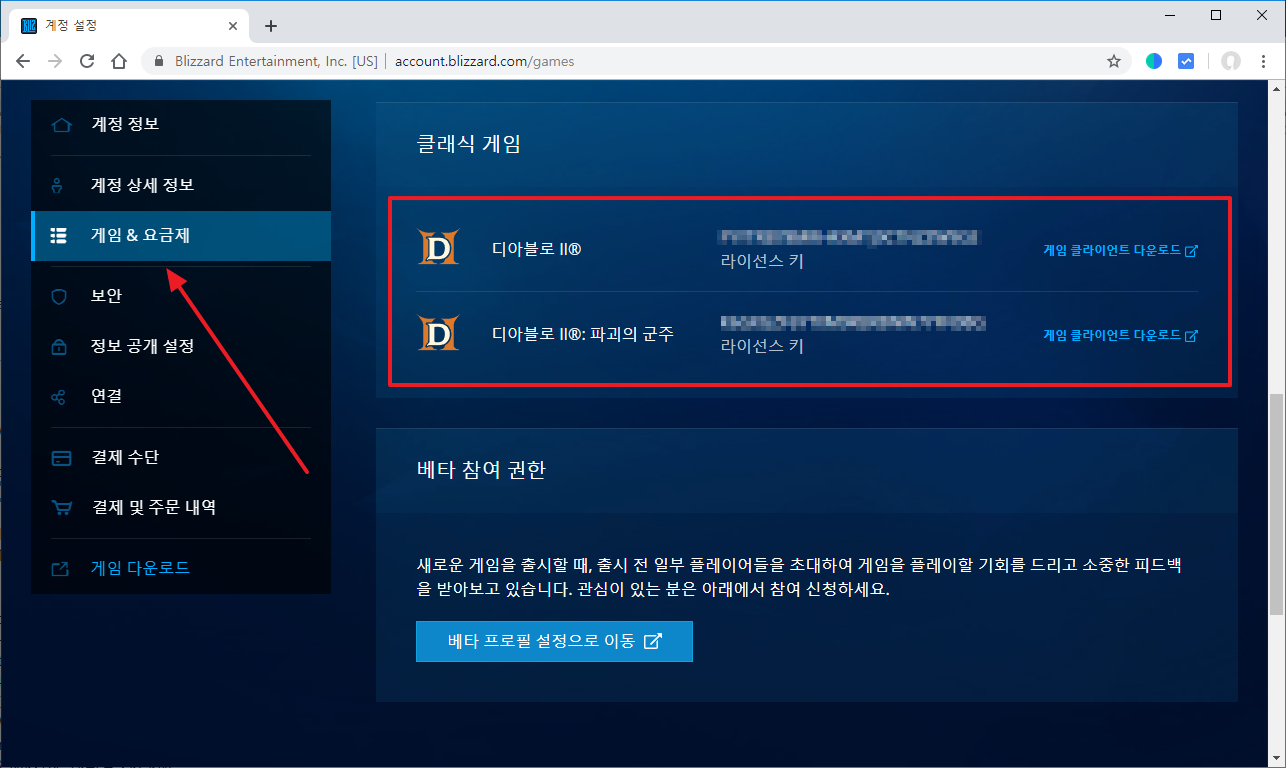Reload the page with refresh icon

pos(87,61)
